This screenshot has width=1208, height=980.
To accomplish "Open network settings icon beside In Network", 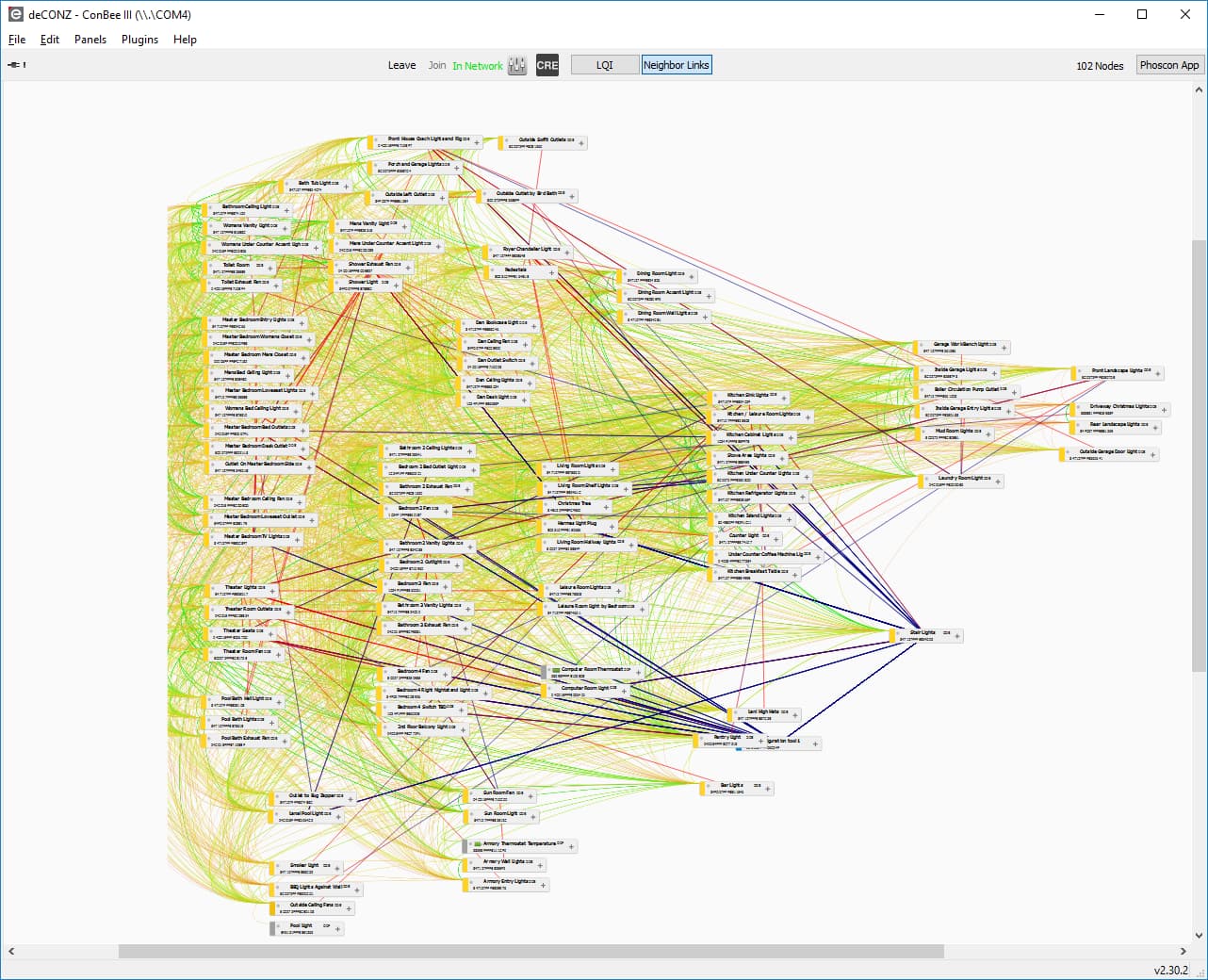I will pos(517,65).
